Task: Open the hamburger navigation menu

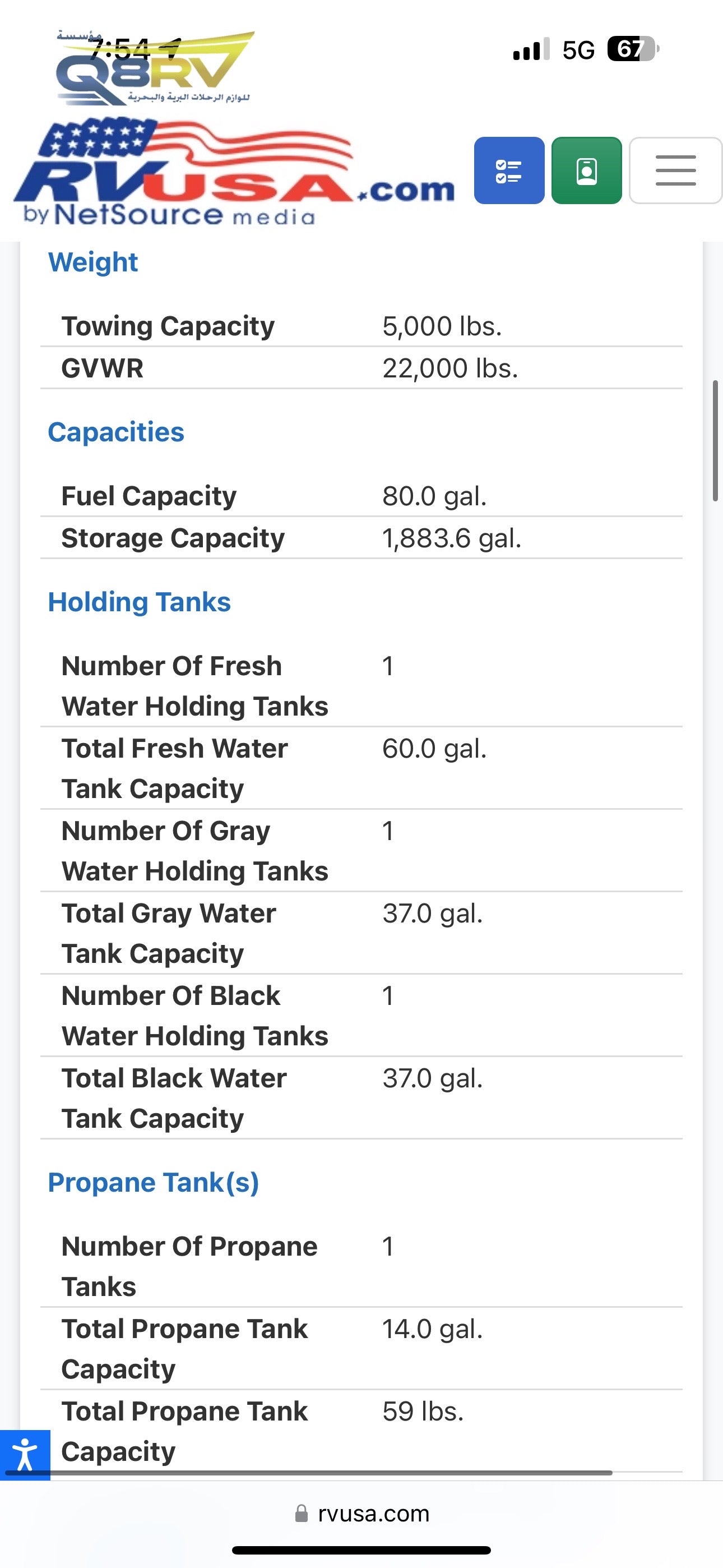Action: click(675, 170)
